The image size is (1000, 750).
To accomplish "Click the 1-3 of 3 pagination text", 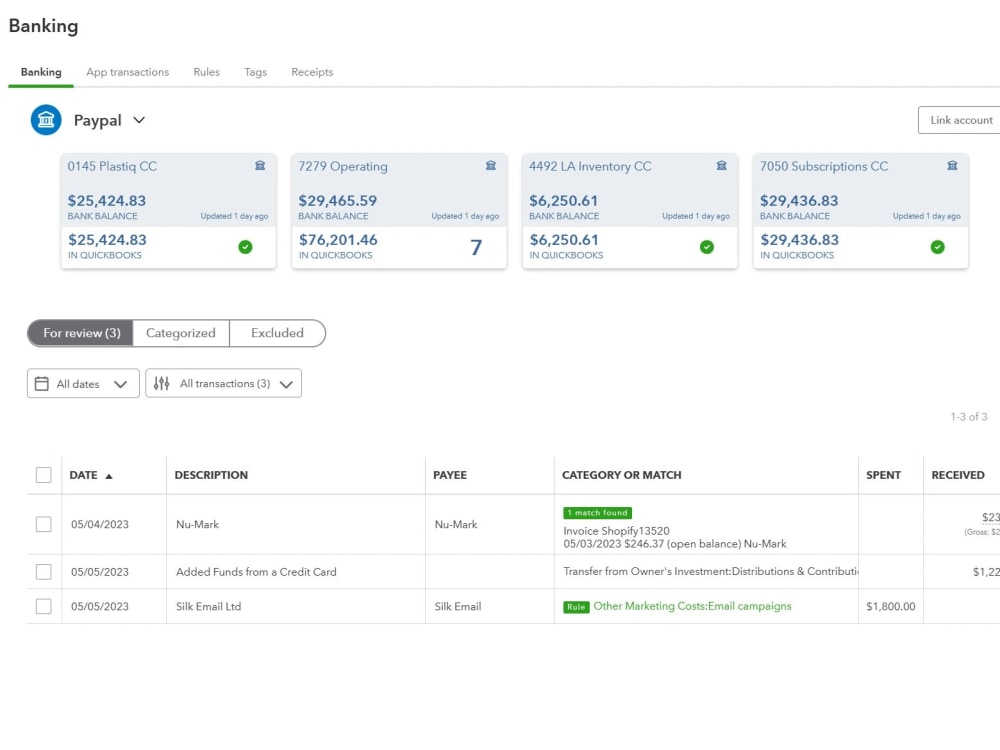I will (x=969, y=416).
